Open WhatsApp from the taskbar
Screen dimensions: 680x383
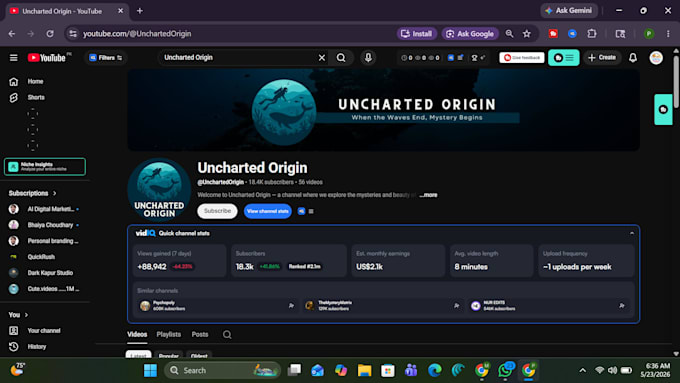click(x=505, y=370)
